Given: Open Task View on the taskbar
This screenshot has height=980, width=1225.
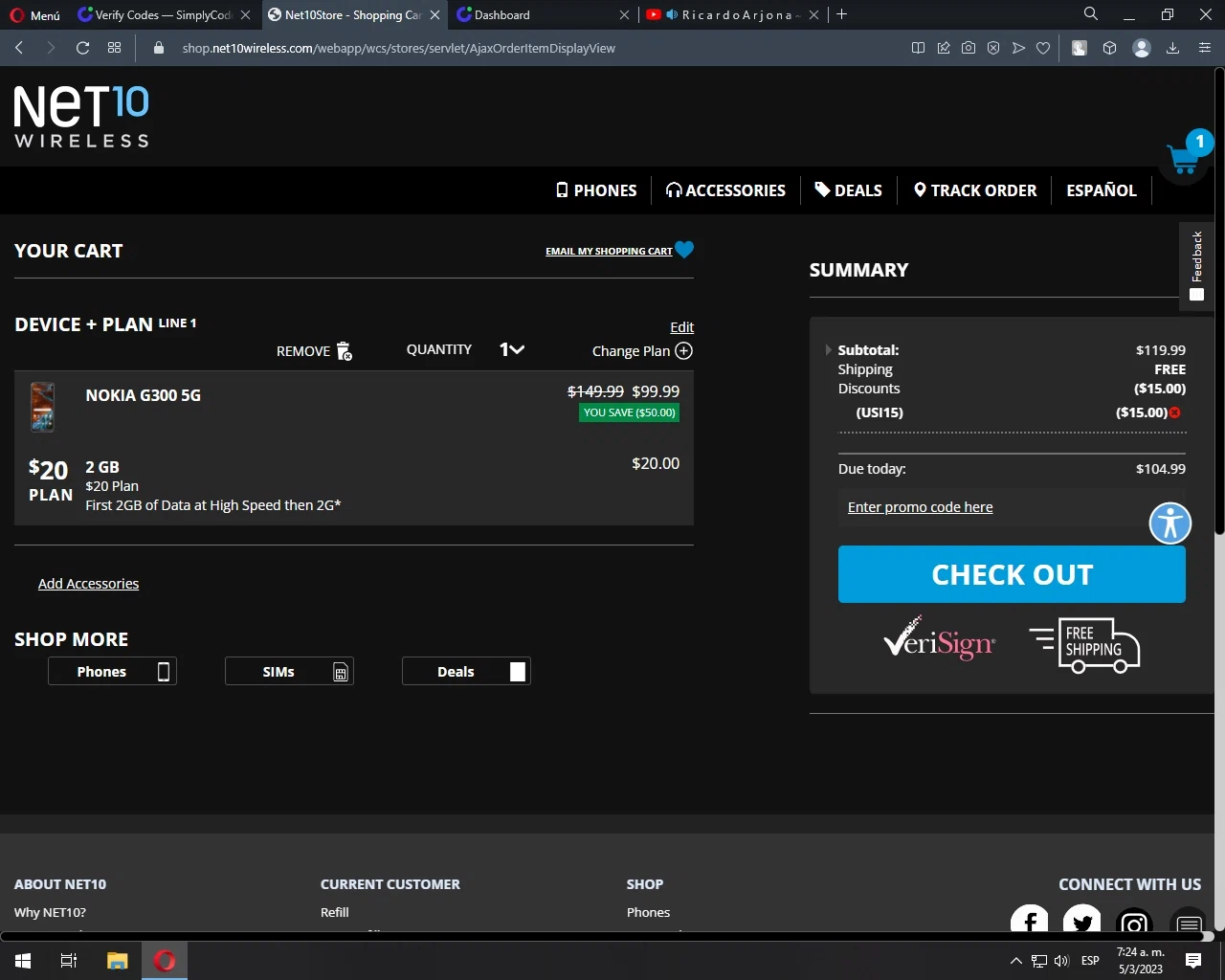Looking at the screenshot, I should click(x=69, y=961).
